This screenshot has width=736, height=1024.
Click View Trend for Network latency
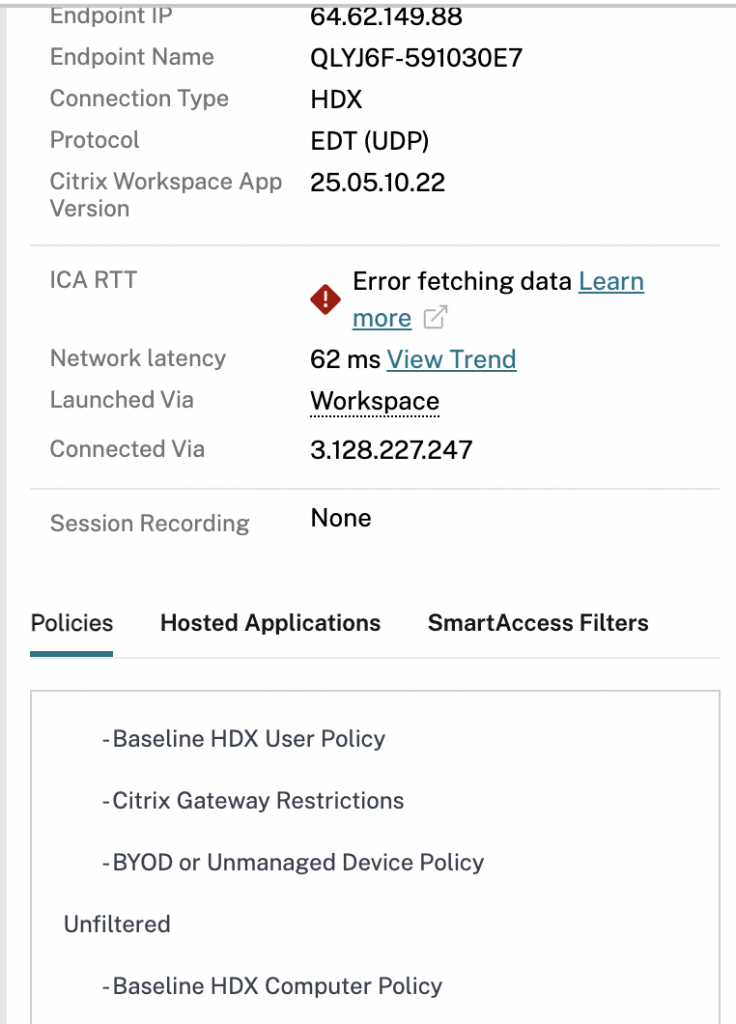tap(452, 359)
